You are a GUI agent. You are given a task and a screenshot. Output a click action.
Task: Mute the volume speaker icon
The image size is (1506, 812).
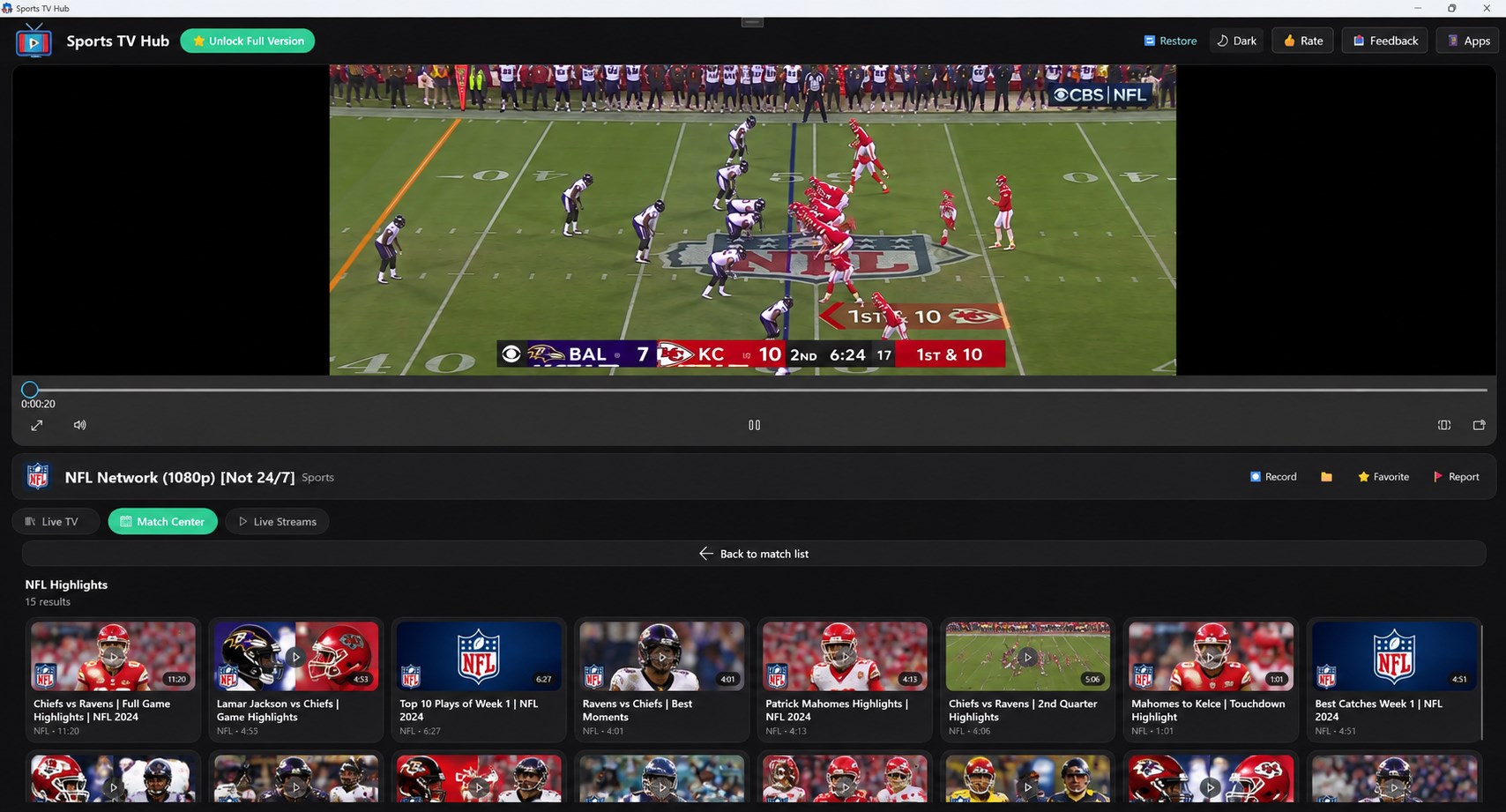click(x=80, y=425)
